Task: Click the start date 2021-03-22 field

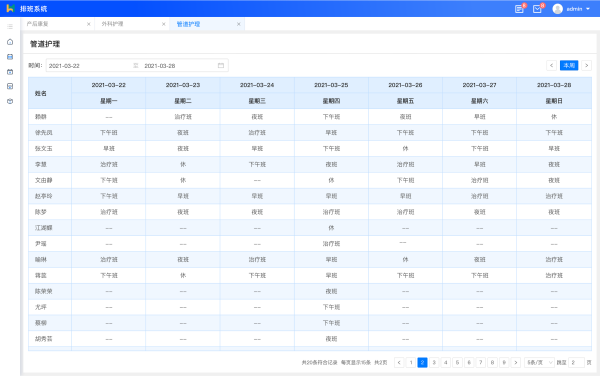Action: pyautogui.click(x=89, y=65)
